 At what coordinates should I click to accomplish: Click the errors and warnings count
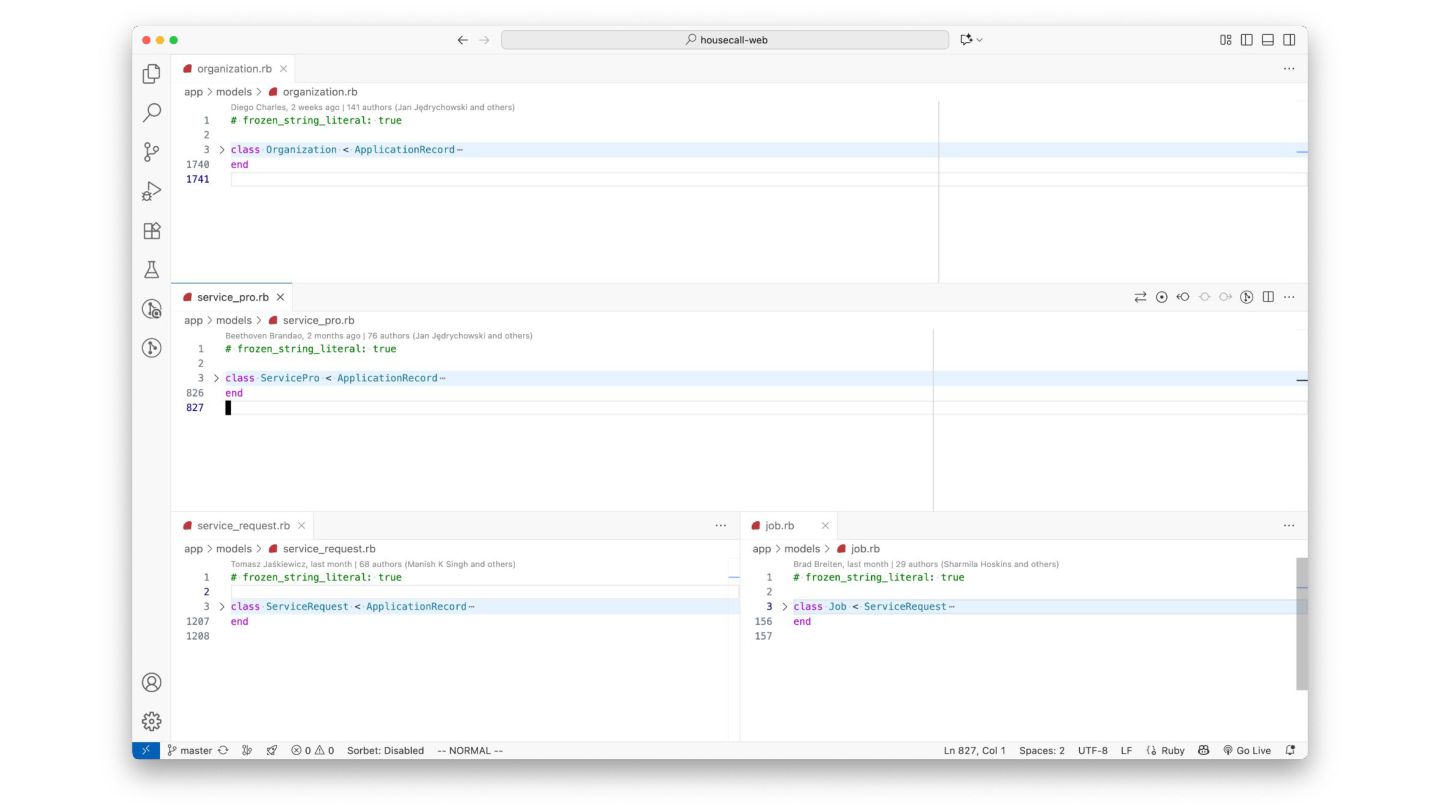312,750
